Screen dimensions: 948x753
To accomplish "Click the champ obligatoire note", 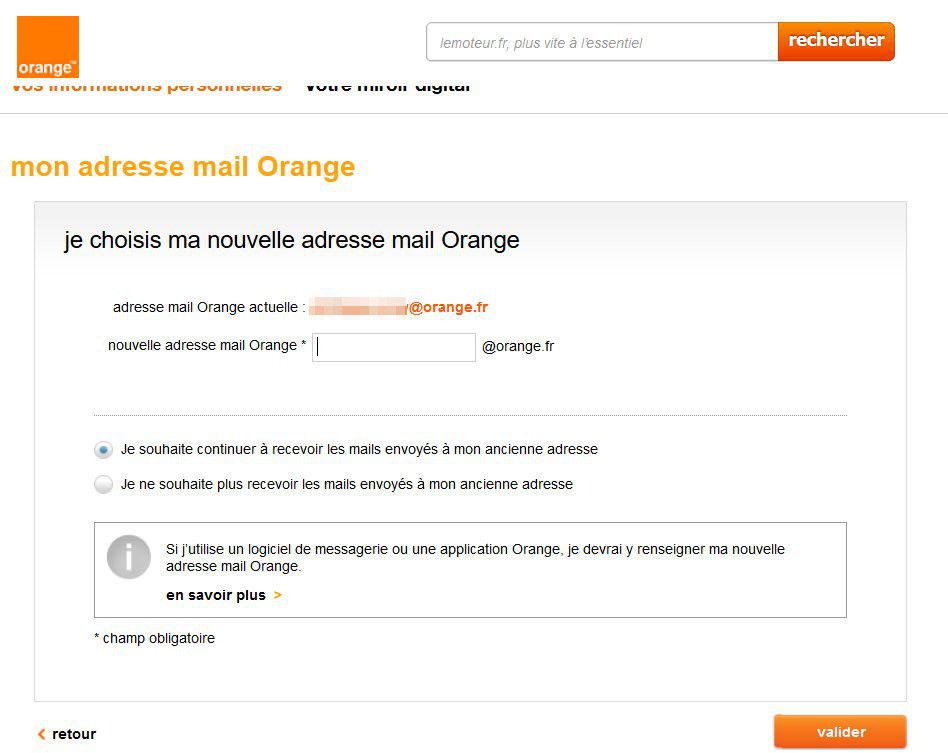I will pos(155,638).
